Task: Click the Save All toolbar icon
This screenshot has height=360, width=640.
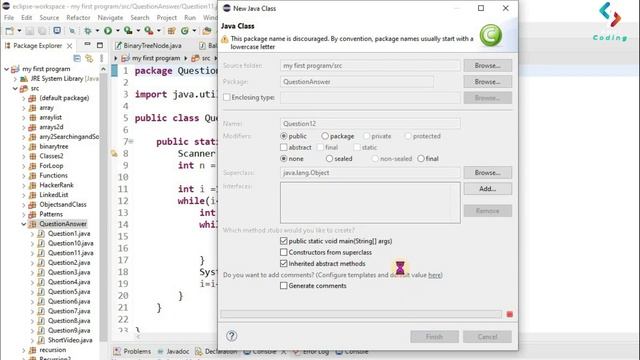Action: (42, 31)
